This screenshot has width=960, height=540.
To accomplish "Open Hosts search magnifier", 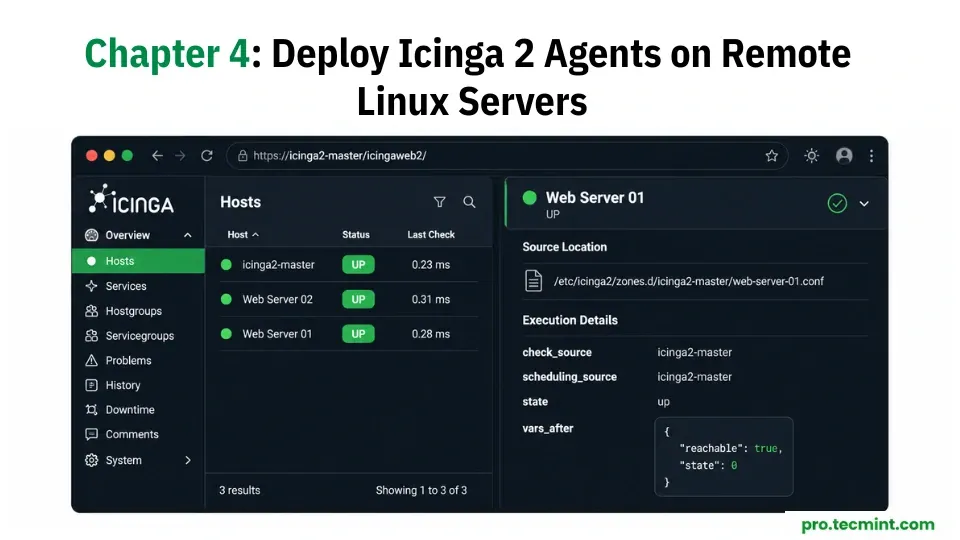I will point(469,202).
